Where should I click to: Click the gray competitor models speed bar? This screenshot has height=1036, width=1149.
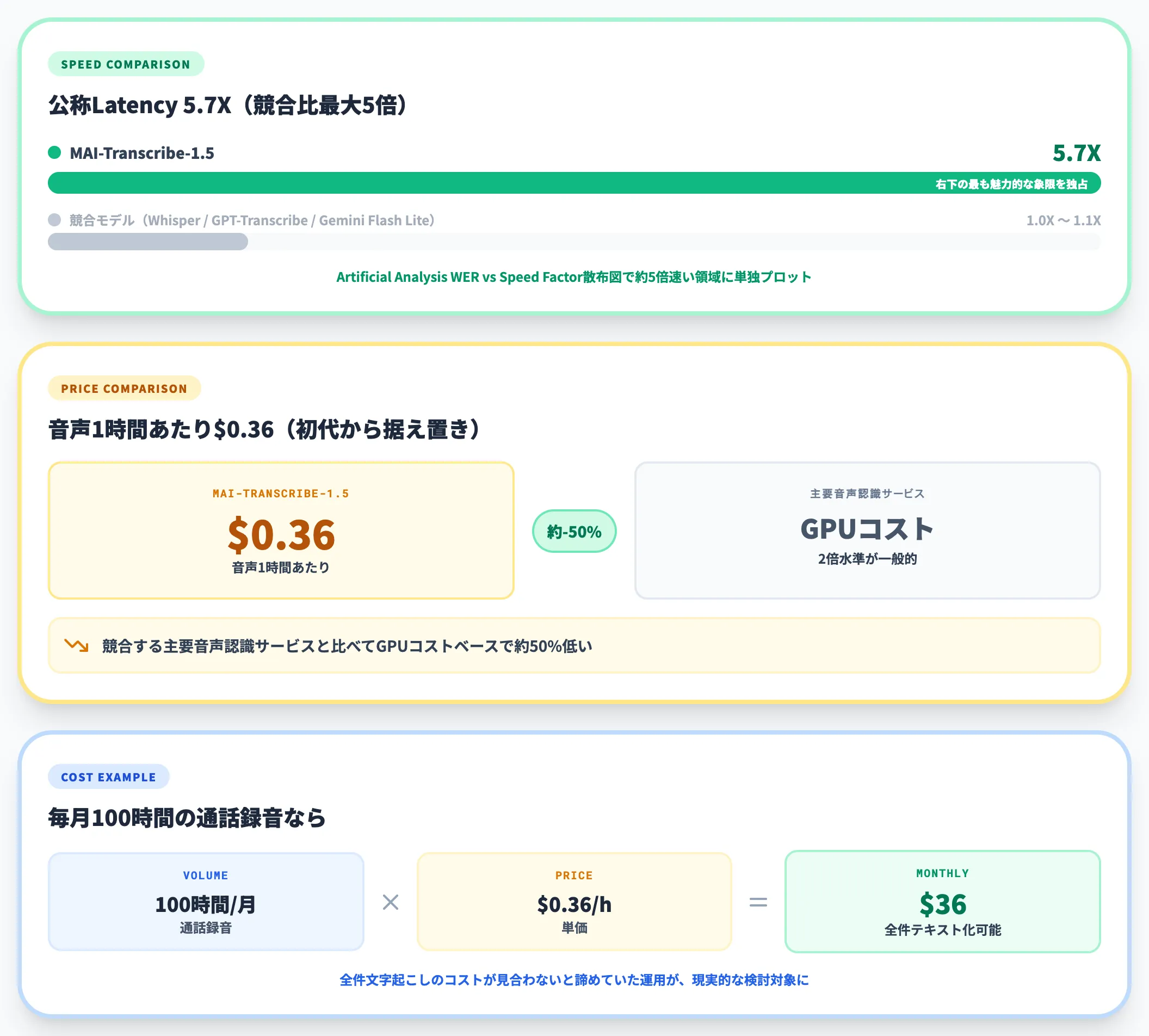(x=148, y=242)
